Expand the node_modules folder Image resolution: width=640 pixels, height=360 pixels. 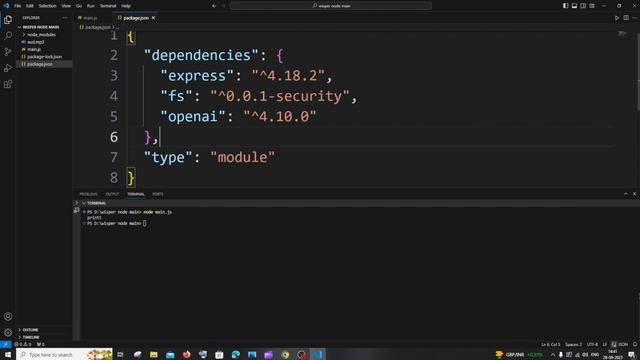[x=41, y=35]
